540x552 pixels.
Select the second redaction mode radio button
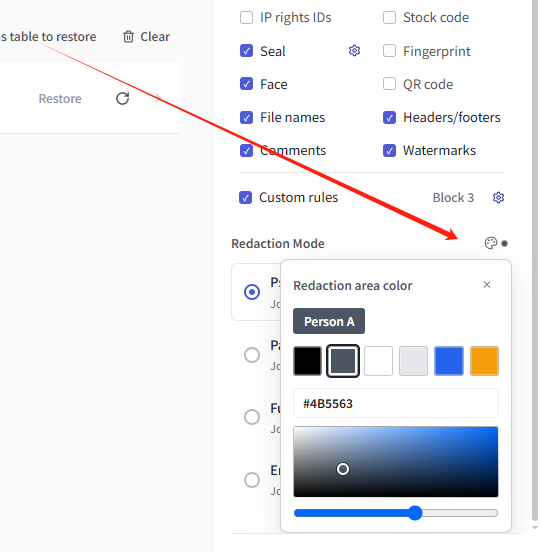point(252,355)
